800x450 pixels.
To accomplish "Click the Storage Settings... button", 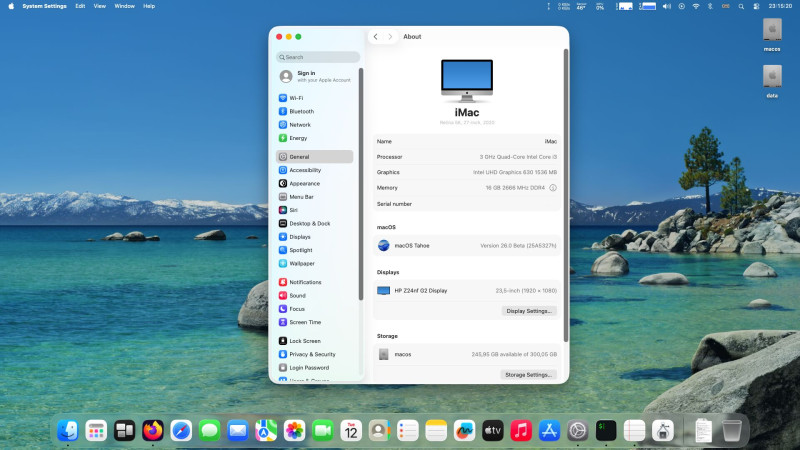I will pyautogui.click(x=529, y=374).
